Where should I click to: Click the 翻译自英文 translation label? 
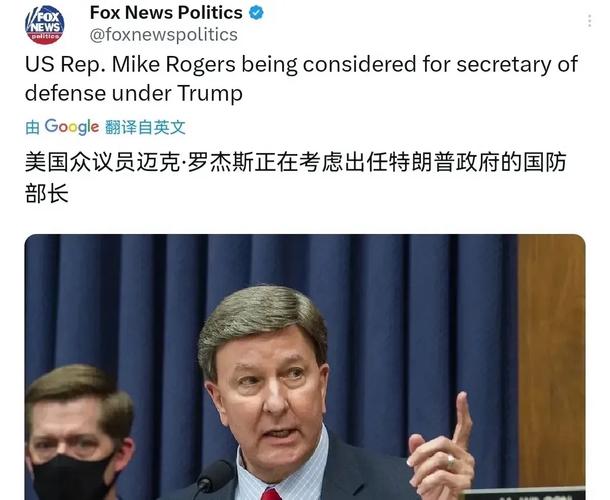pos(145,127)
